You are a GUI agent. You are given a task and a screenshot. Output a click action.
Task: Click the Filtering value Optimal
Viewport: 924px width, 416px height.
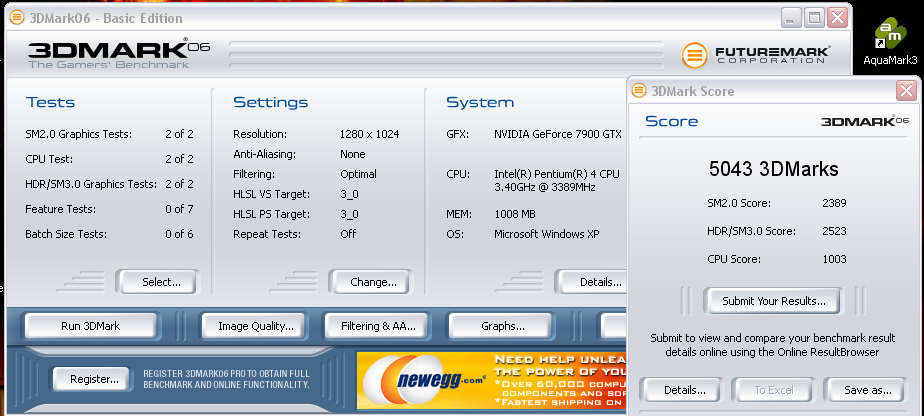358,174
